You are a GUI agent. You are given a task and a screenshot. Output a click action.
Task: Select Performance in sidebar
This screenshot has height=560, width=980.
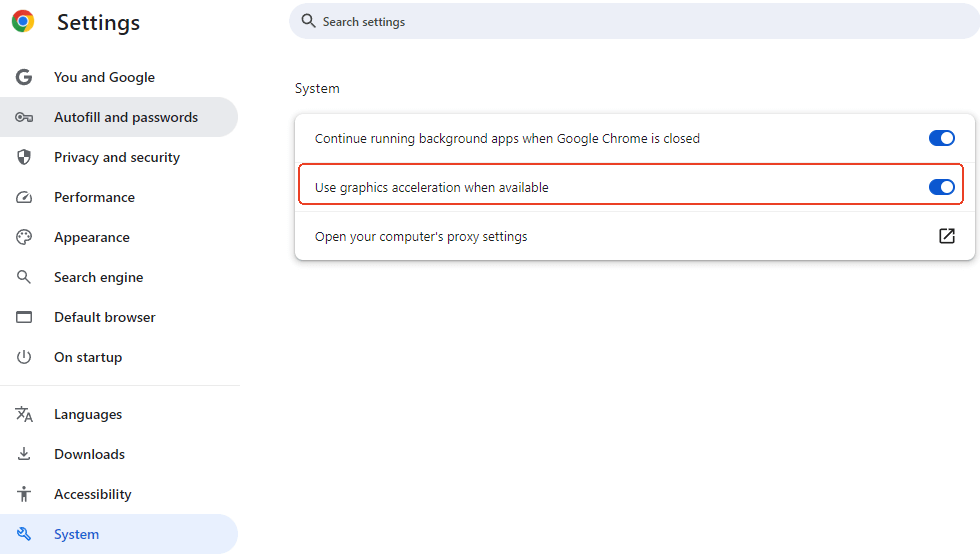coord(119,197)
